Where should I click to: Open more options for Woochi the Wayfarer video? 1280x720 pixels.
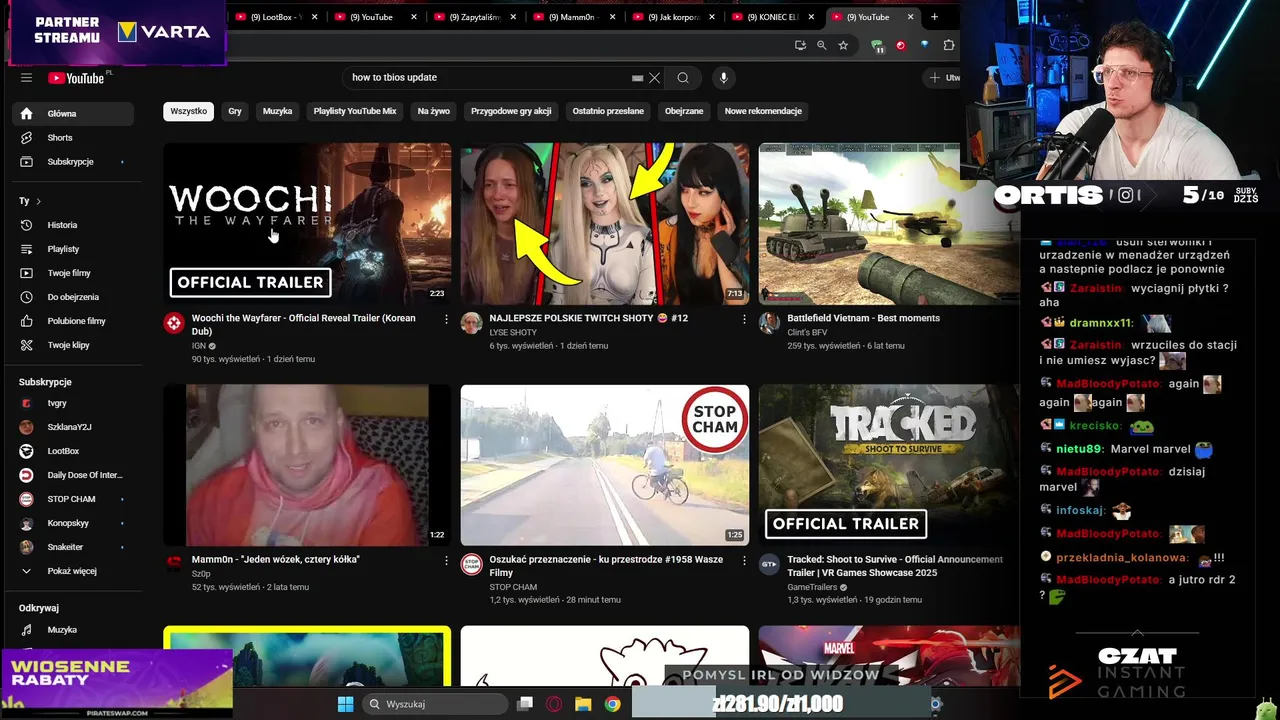[x=446, y=319]
